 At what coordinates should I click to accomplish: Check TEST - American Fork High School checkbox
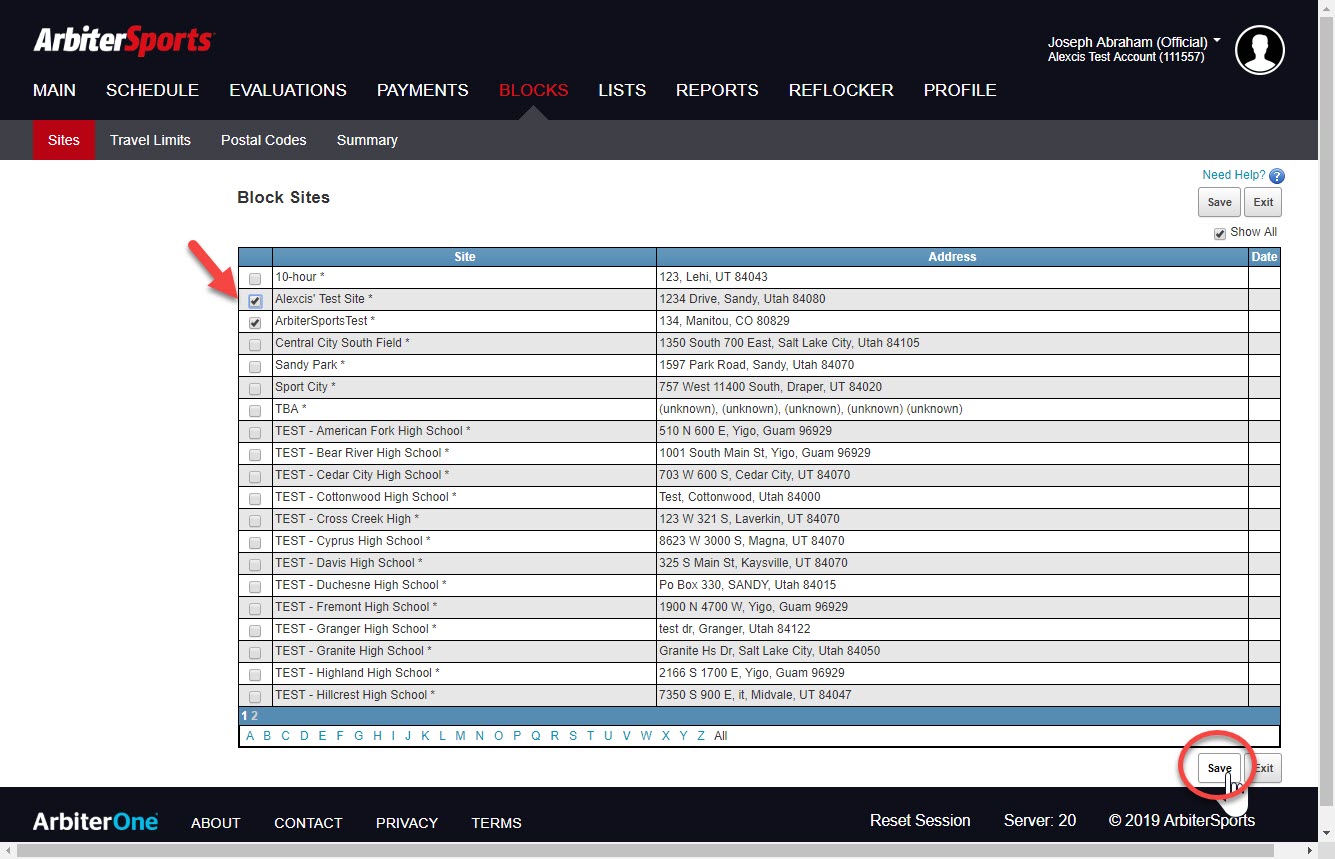[255, 433]
